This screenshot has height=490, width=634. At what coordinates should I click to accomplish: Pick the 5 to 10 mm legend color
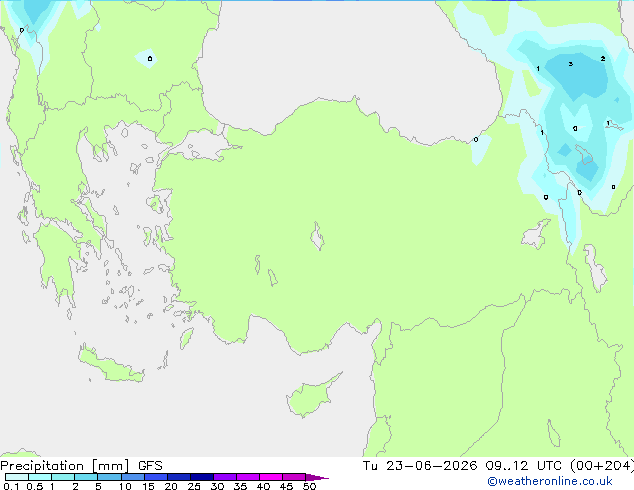pyautogui.click(x=109, y=477)
